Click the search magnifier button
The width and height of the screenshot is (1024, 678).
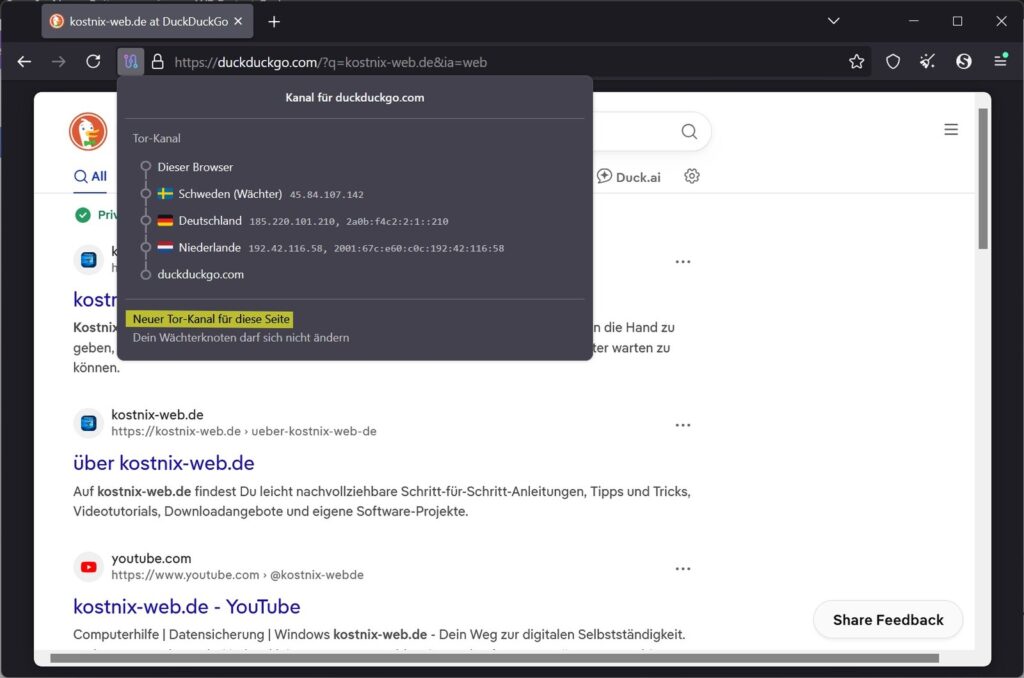click(x=689, y=131)
